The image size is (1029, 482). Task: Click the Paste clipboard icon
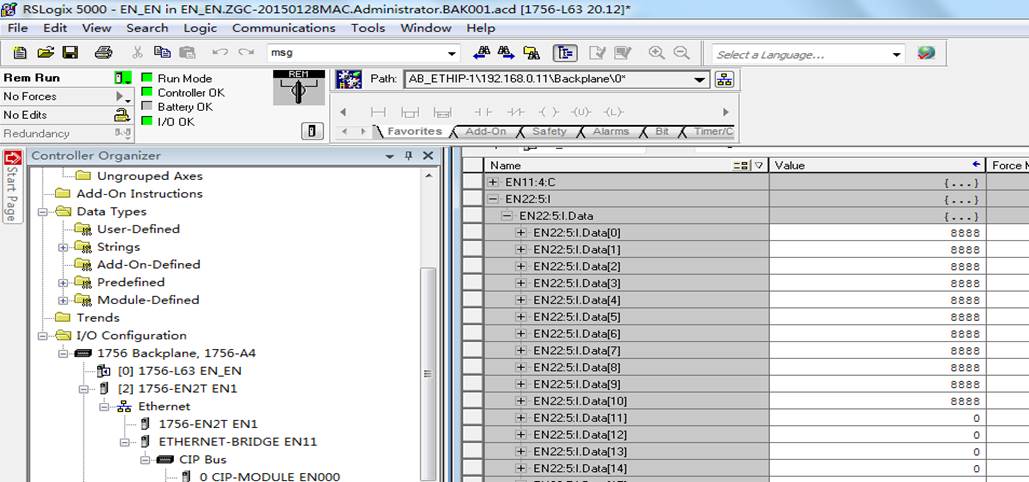pyautogui.click(x=188, y=53)
